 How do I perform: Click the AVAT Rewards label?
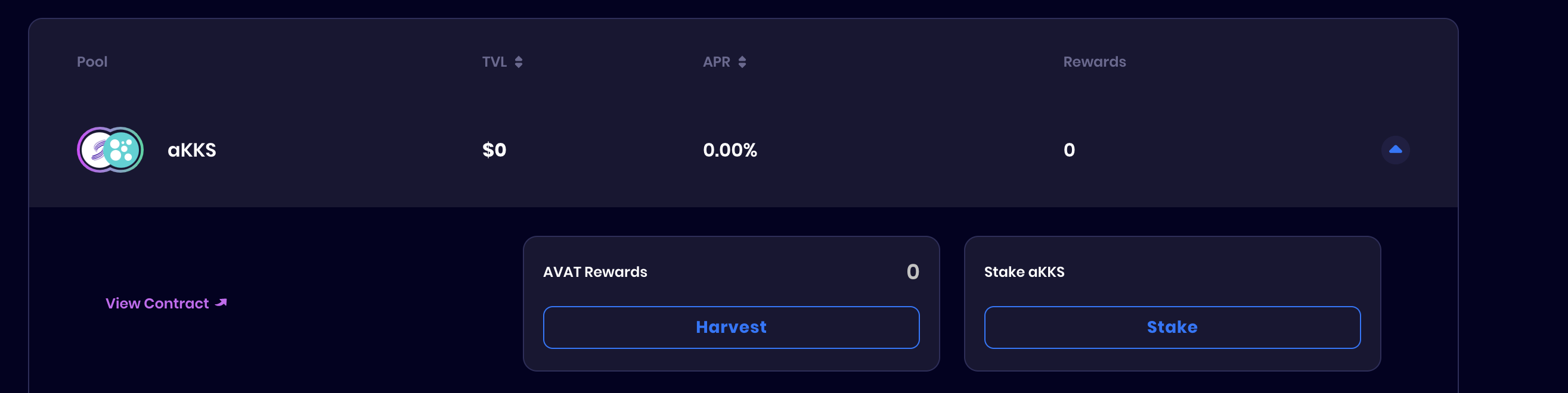(594, 272)
